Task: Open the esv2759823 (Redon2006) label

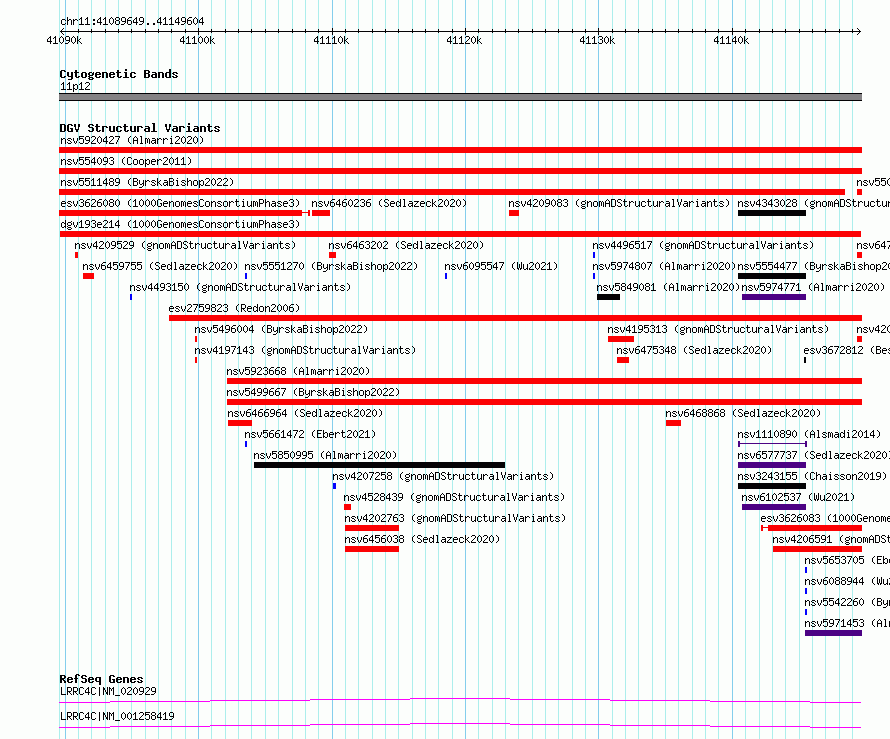Action: (x=234, y=308)
